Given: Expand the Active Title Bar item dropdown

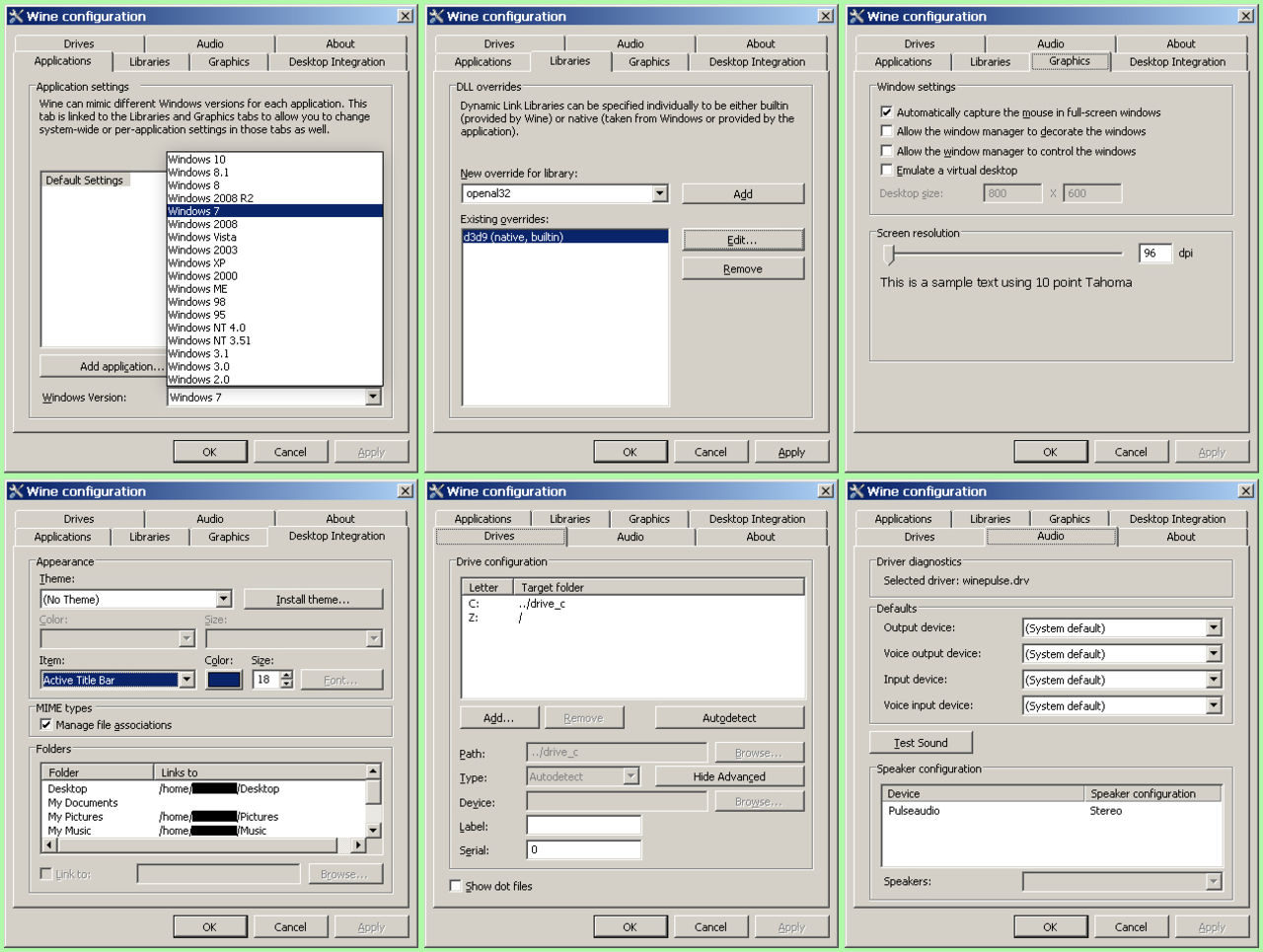Looking at the screenshot, I should [x=186, y=680].
